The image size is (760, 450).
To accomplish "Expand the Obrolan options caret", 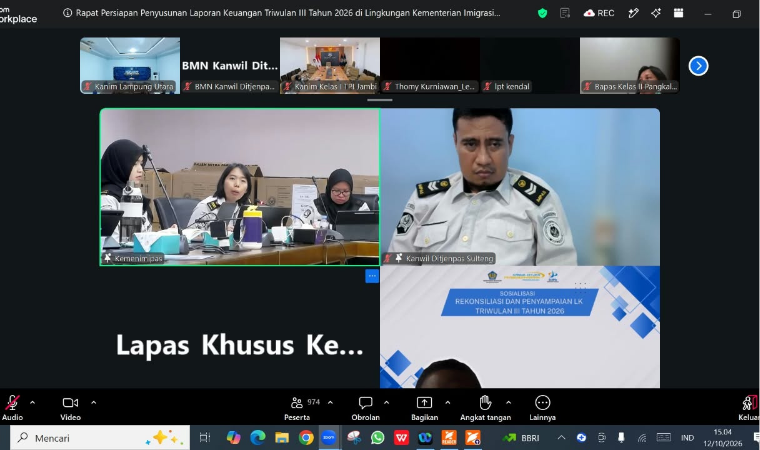I will pos(386,402).
